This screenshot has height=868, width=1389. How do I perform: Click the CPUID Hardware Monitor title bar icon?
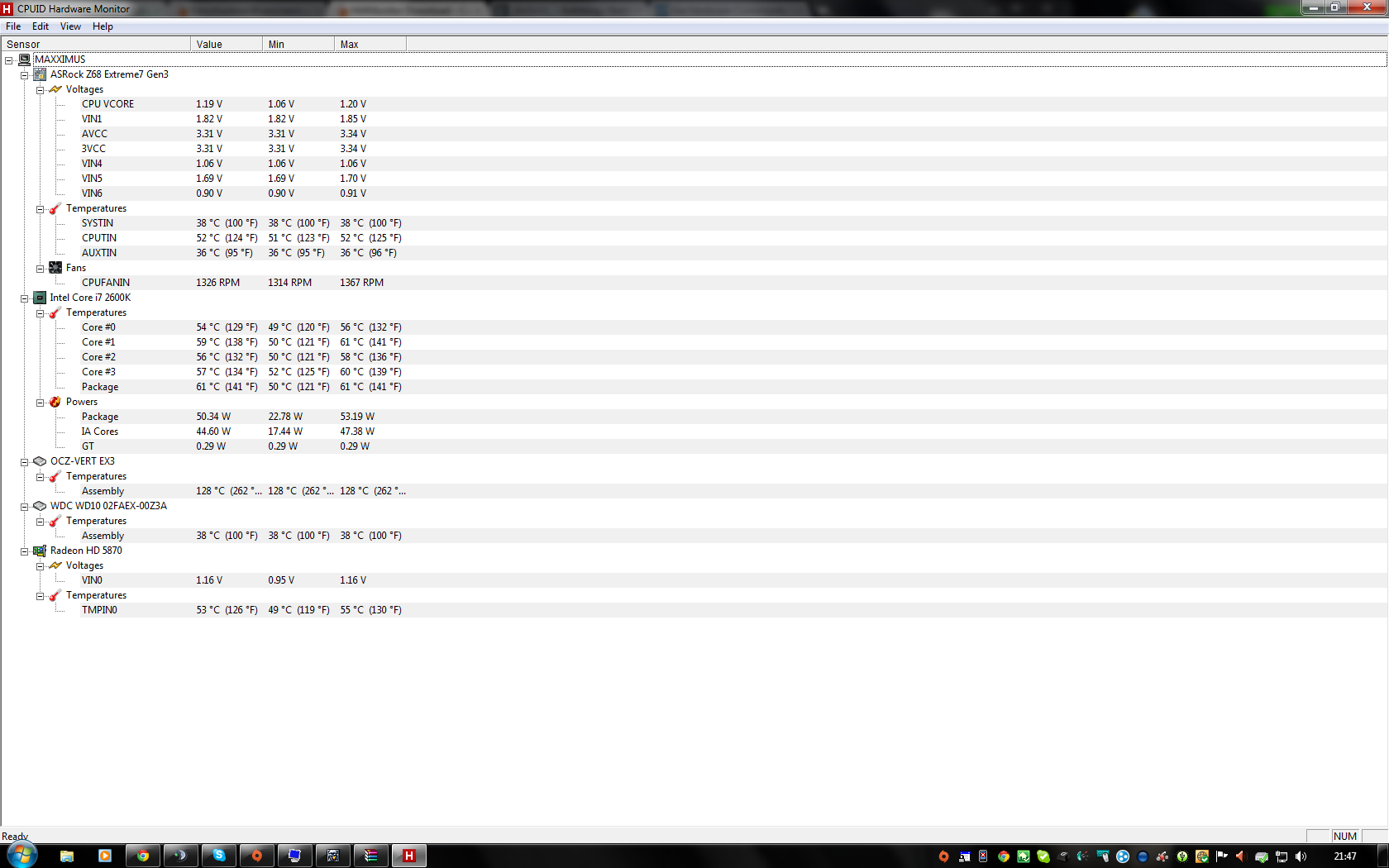(x=7, y=8)
